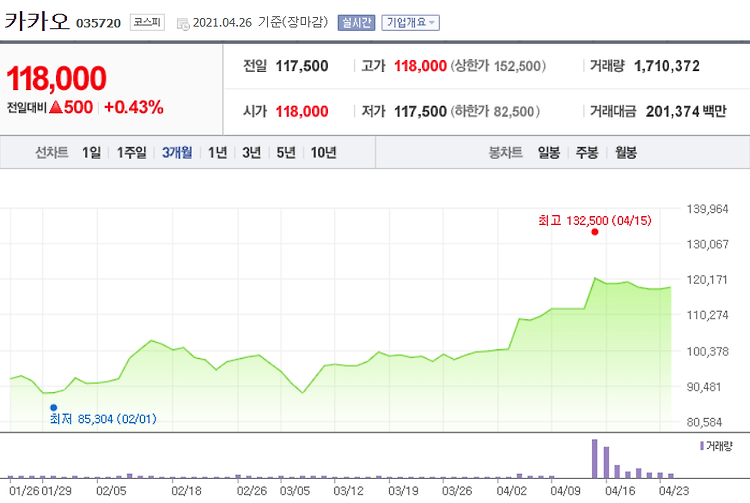Image resolution: width=750 pixels, height=503 pixels.
Task: Click the 2021.04.26 기준(장마감) date text
Action: click(x=260, y=22)
